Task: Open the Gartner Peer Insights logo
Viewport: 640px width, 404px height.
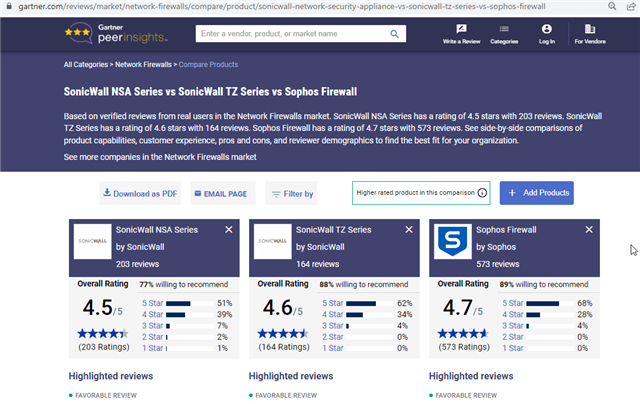Action: pos(116,33)
